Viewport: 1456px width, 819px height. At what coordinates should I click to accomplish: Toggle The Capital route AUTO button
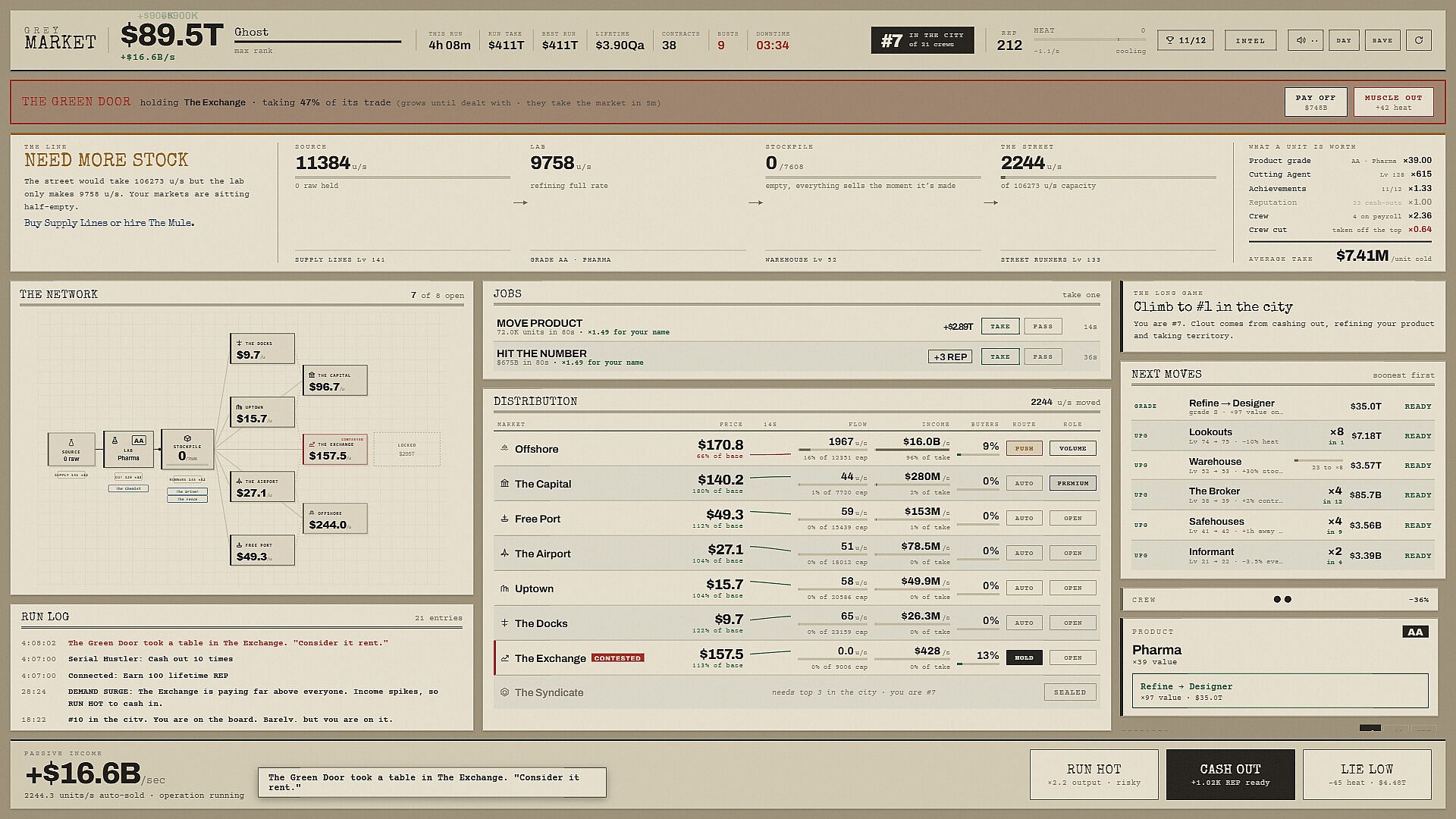[1024, 483]
